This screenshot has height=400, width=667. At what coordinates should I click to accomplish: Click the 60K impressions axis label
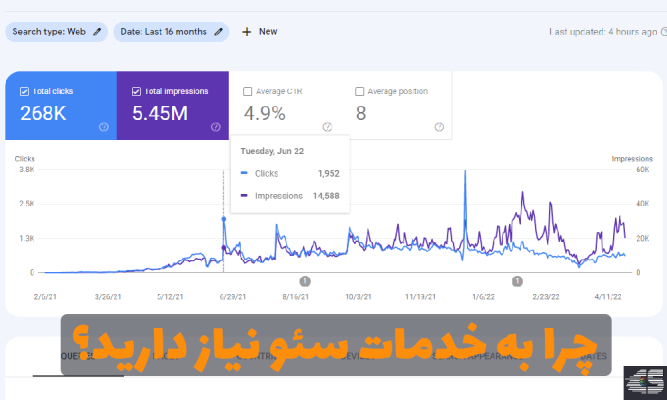pyautogui.click(x=643, y=169)
